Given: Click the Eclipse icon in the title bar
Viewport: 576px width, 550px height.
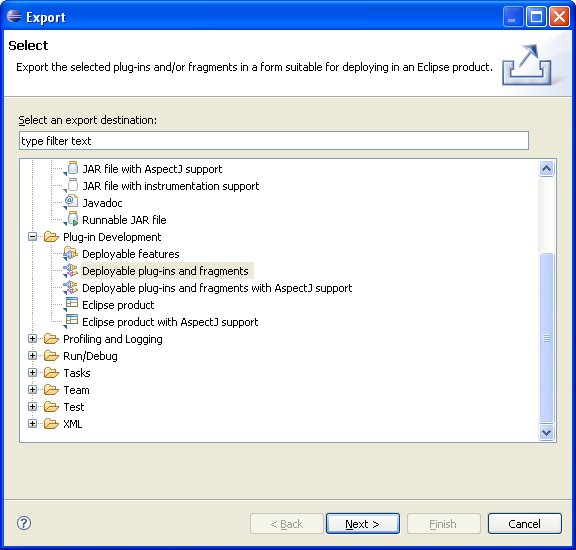Looking at the screenshot, I should pos(14,16).
